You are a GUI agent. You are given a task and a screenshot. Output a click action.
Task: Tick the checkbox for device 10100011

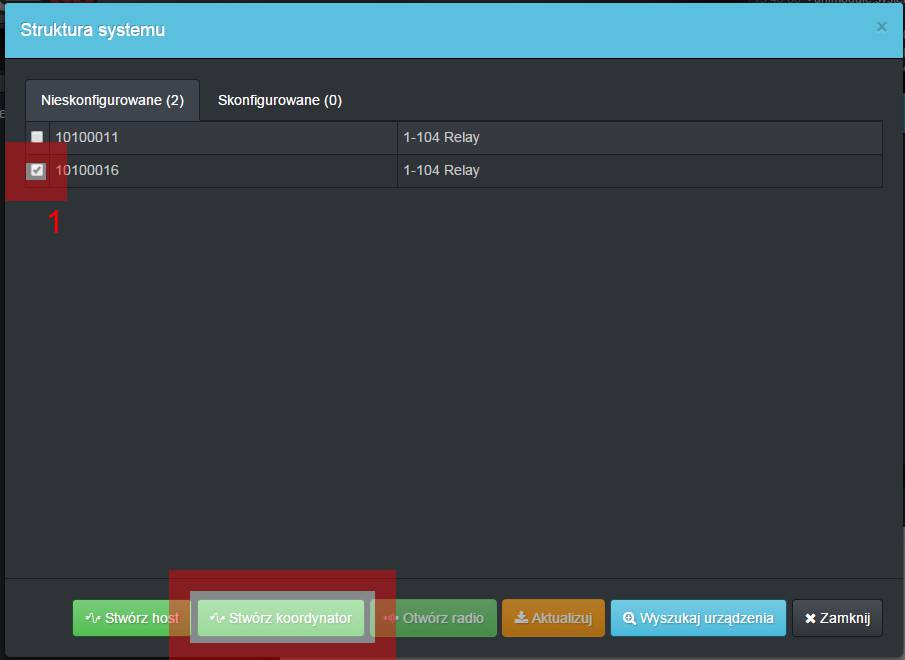point(37,137)
